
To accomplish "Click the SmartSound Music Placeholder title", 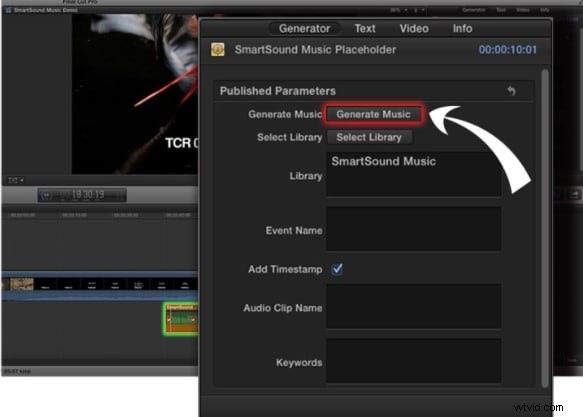I will [x=315, y=50].
